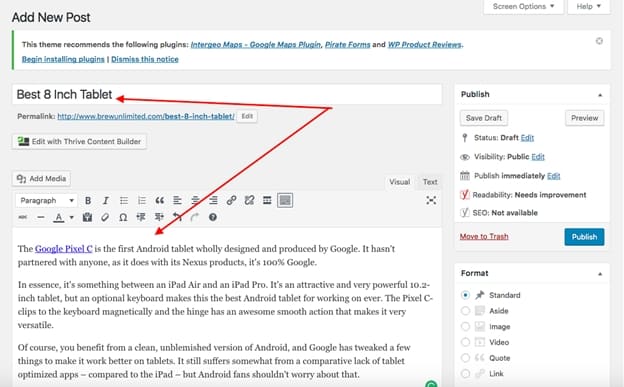Edit the post Visibility
This screenshot has width=624, height=387.
click(538, 157)
